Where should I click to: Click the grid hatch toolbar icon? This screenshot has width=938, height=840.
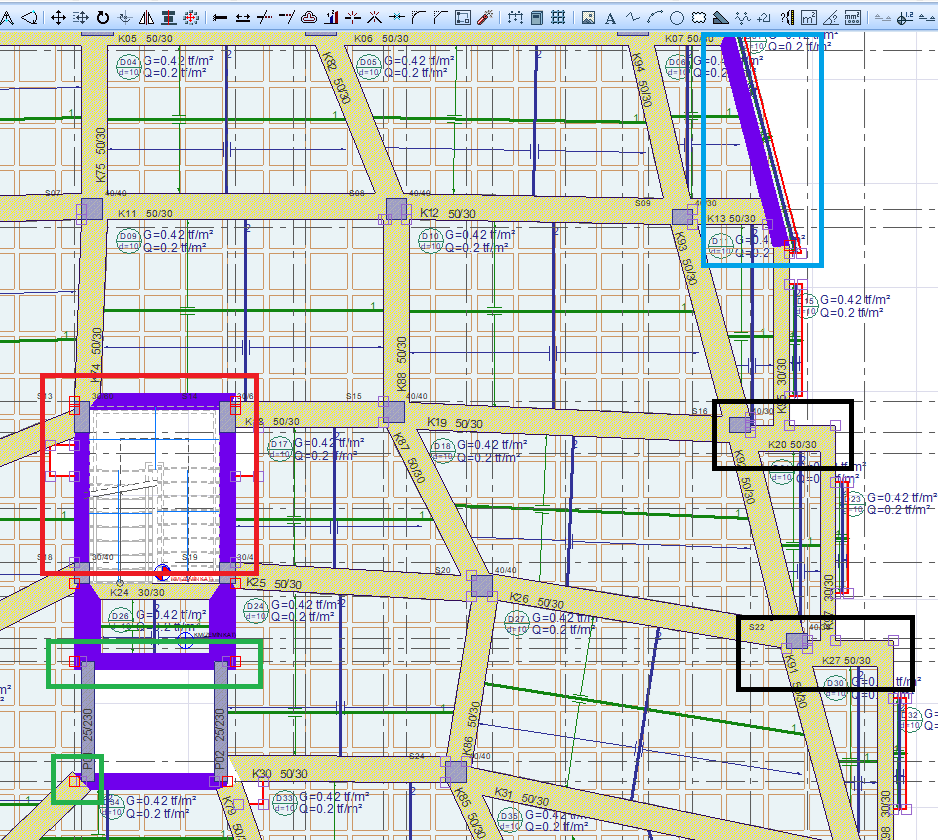(x=558, y=17)
